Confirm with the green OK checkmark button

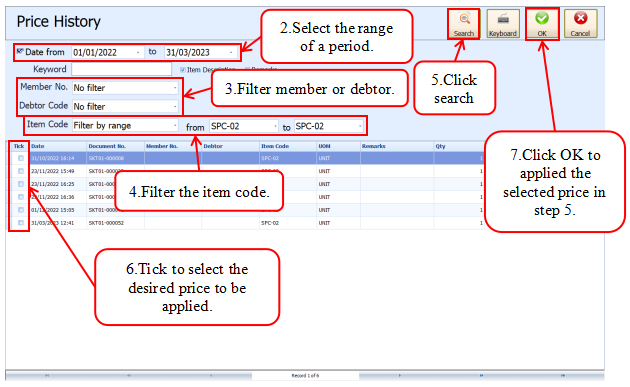tap(542, 24)
